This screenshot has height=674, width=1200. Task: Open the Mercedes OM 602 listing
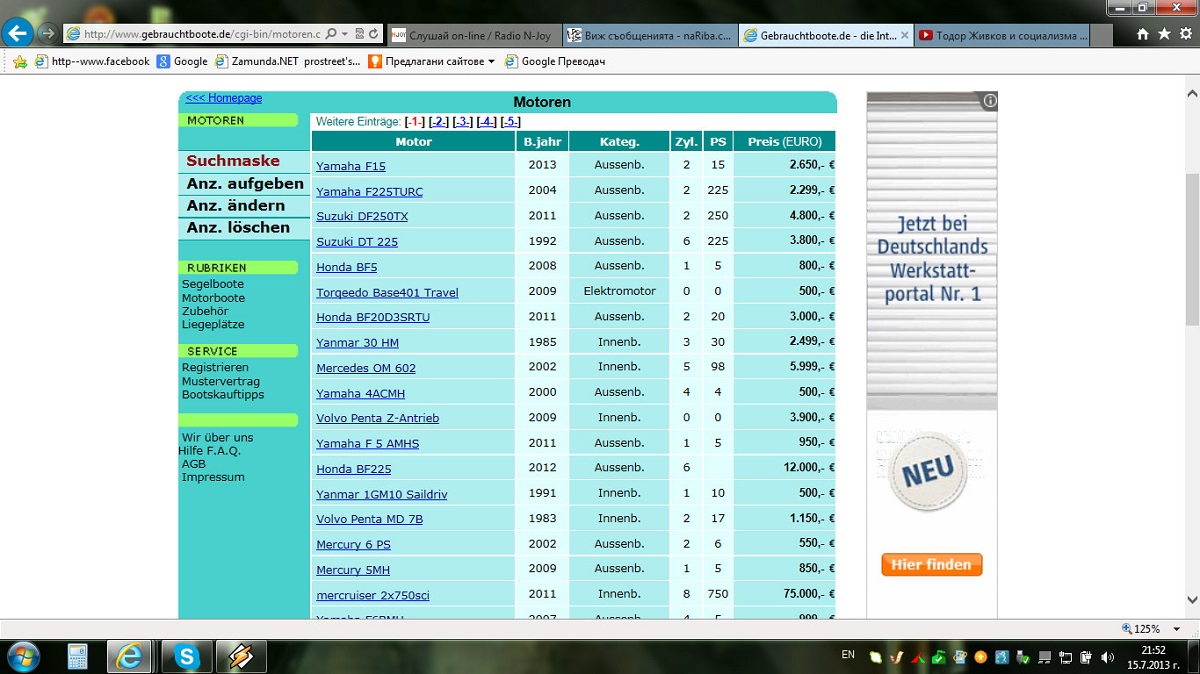click(366, 368)
